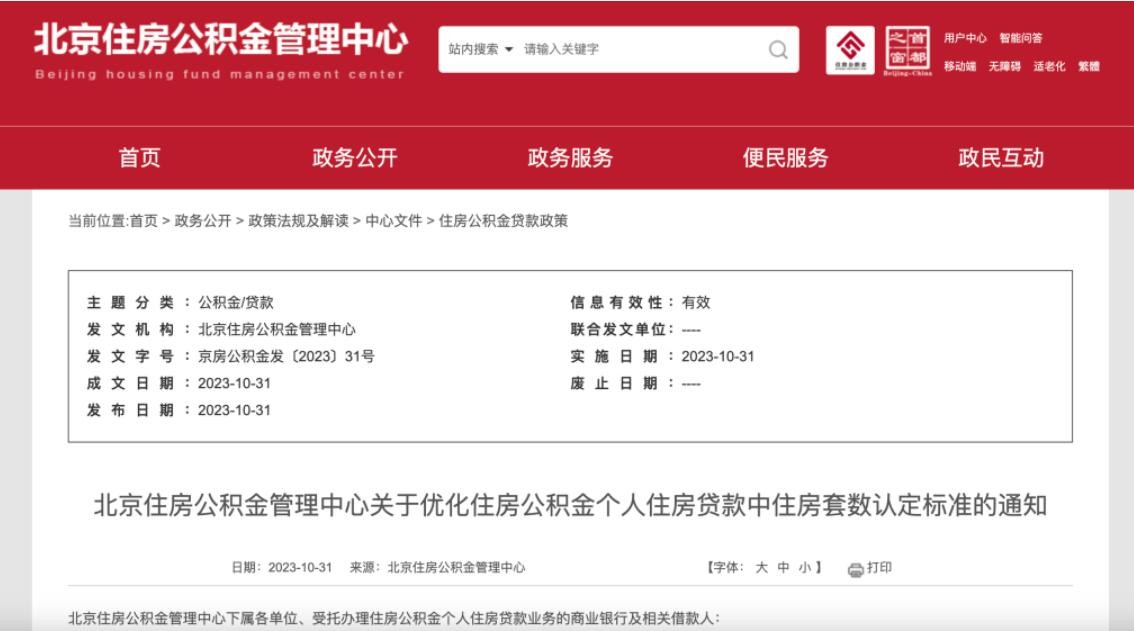Click 政策法规及解读 in breadcrumb

pos(298,221)
